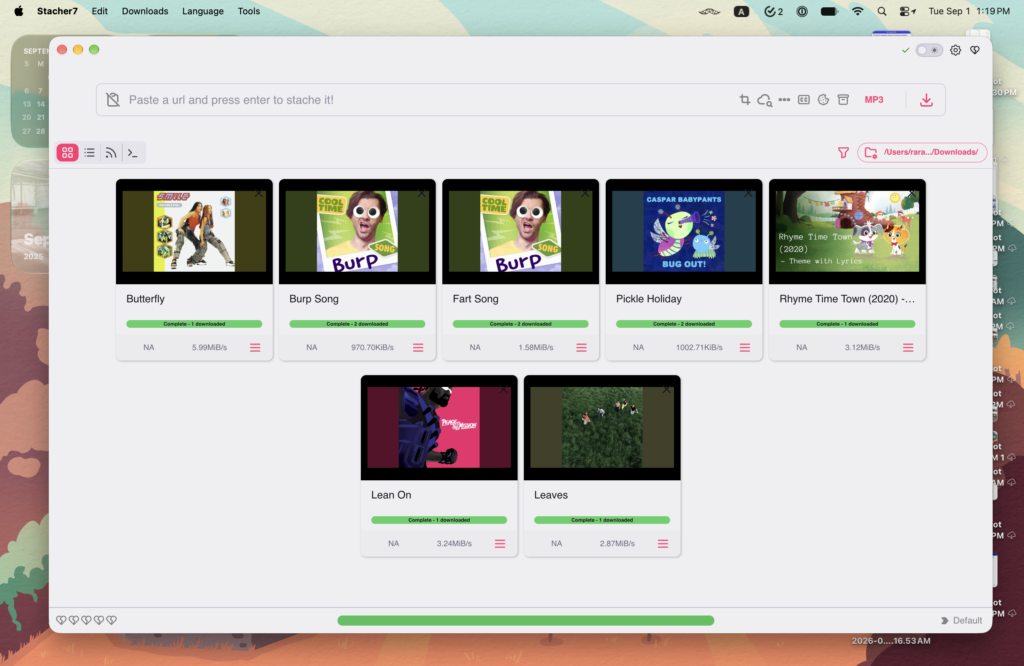The width and height of the screenshot is (1024, 666).
Task: Open Spotlight search in menu bar
Action: tap(882, 11)
